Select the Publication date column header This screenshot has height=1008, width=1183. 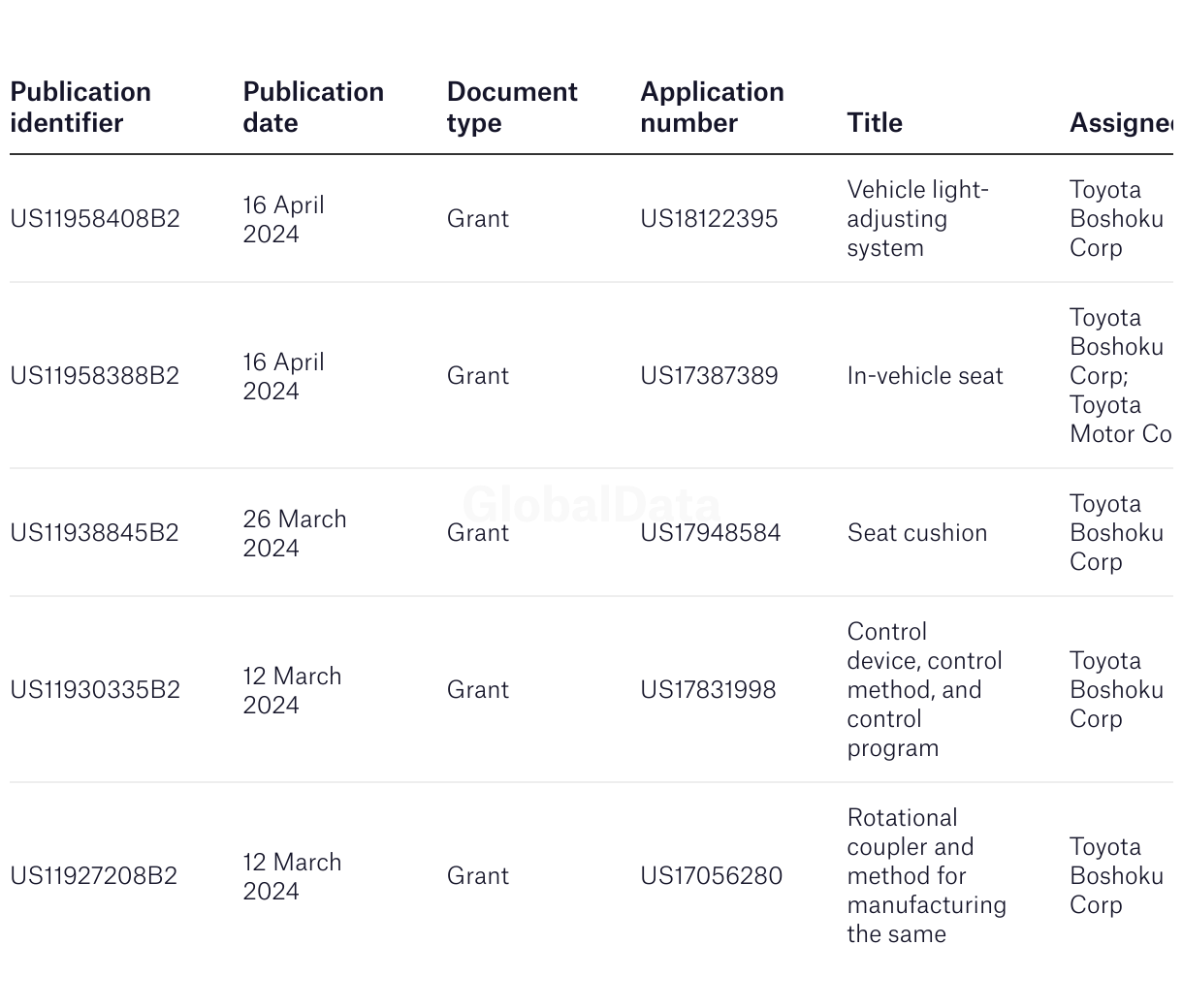(313, 107)
